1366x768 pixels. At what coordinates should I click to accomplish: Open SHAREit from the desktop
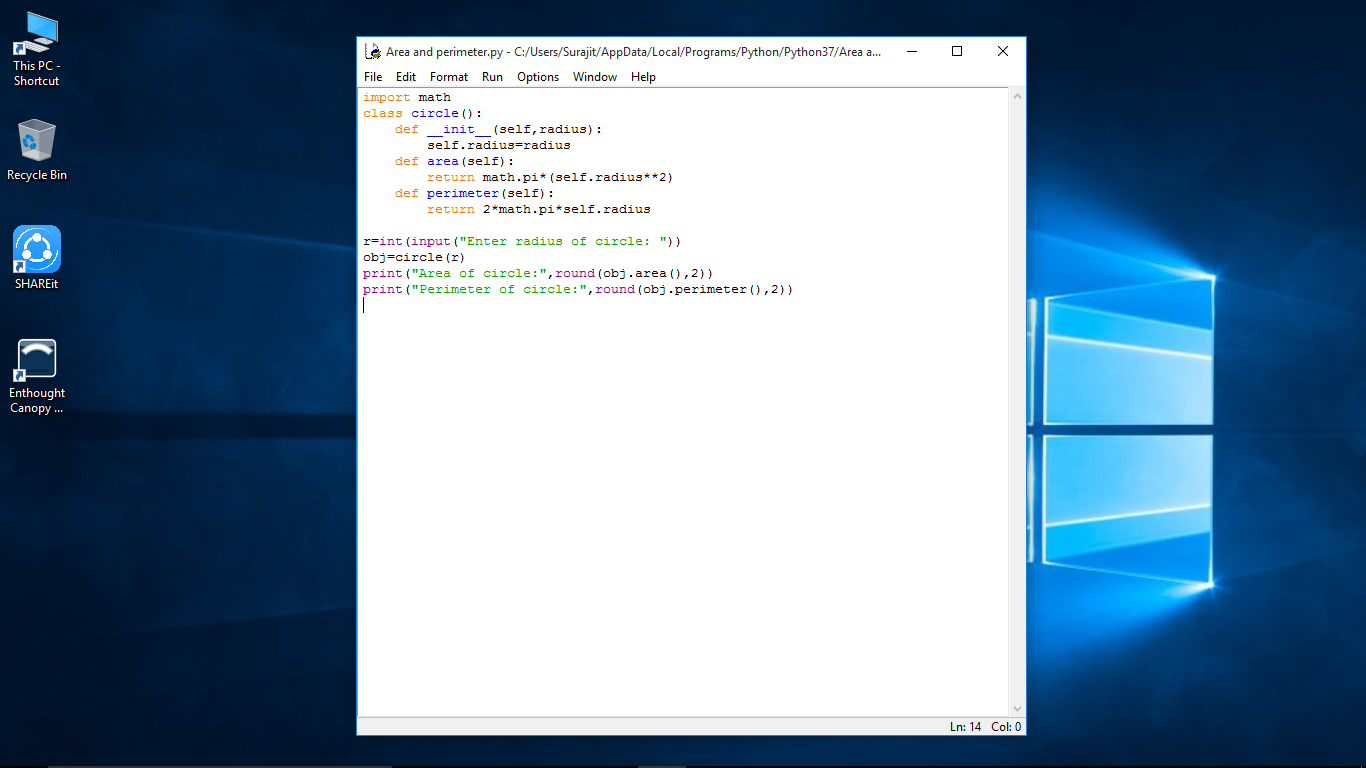point(36,250)
